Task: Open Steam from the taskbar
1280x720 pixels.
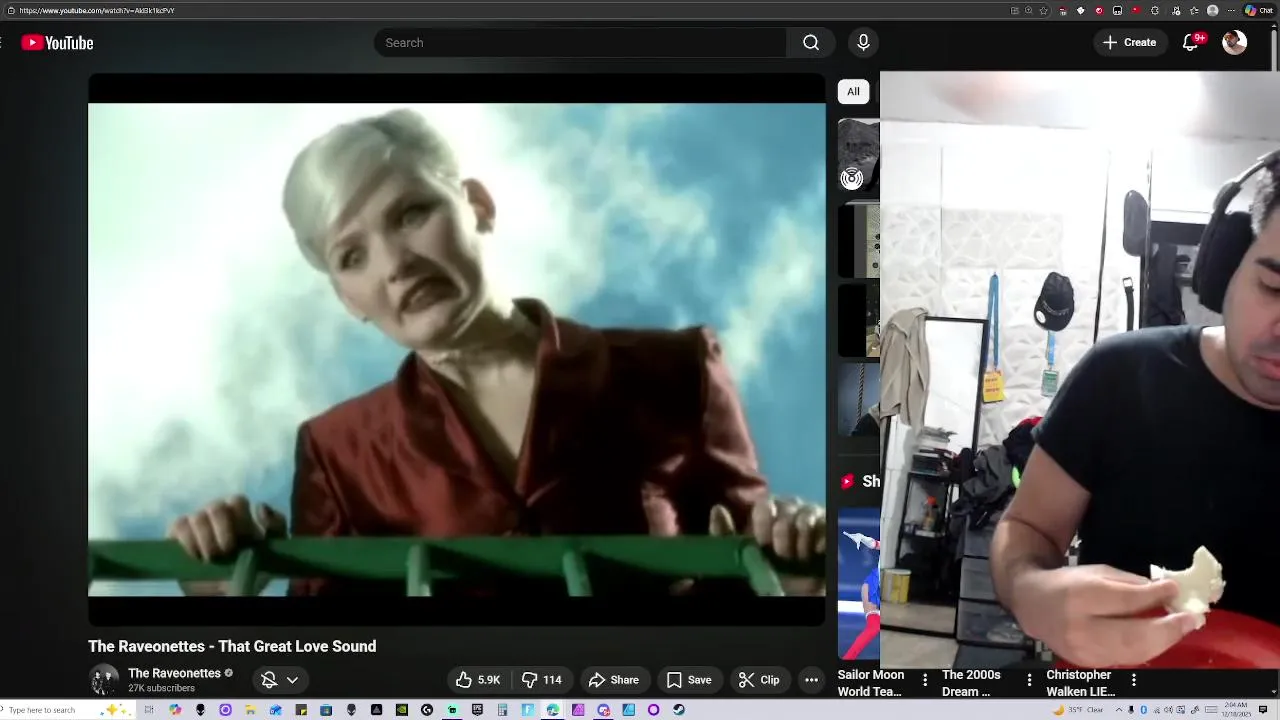Action: tap(679, 710)
